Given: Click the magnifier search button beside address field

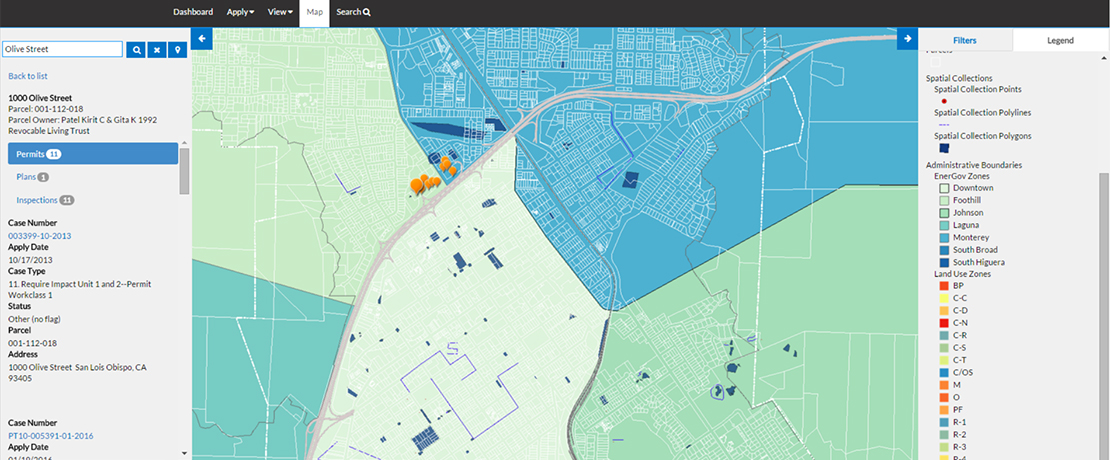Looking at the screenshot, I should click(x=136, y=49).
